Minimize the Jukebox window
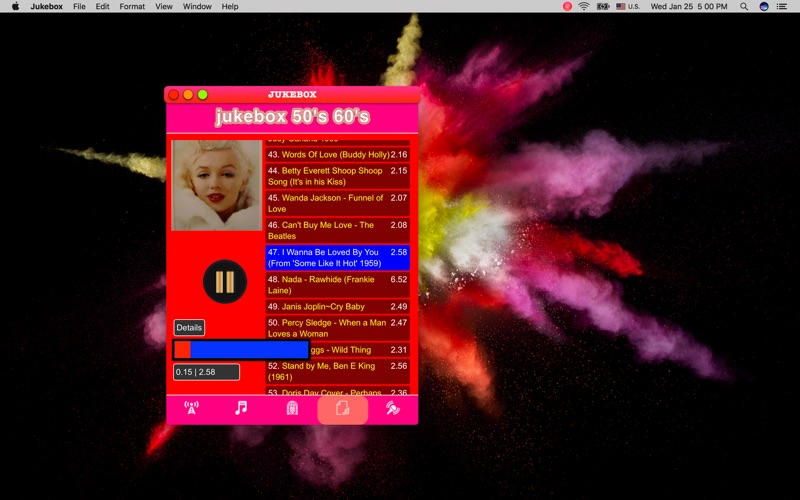 point(188,94)
